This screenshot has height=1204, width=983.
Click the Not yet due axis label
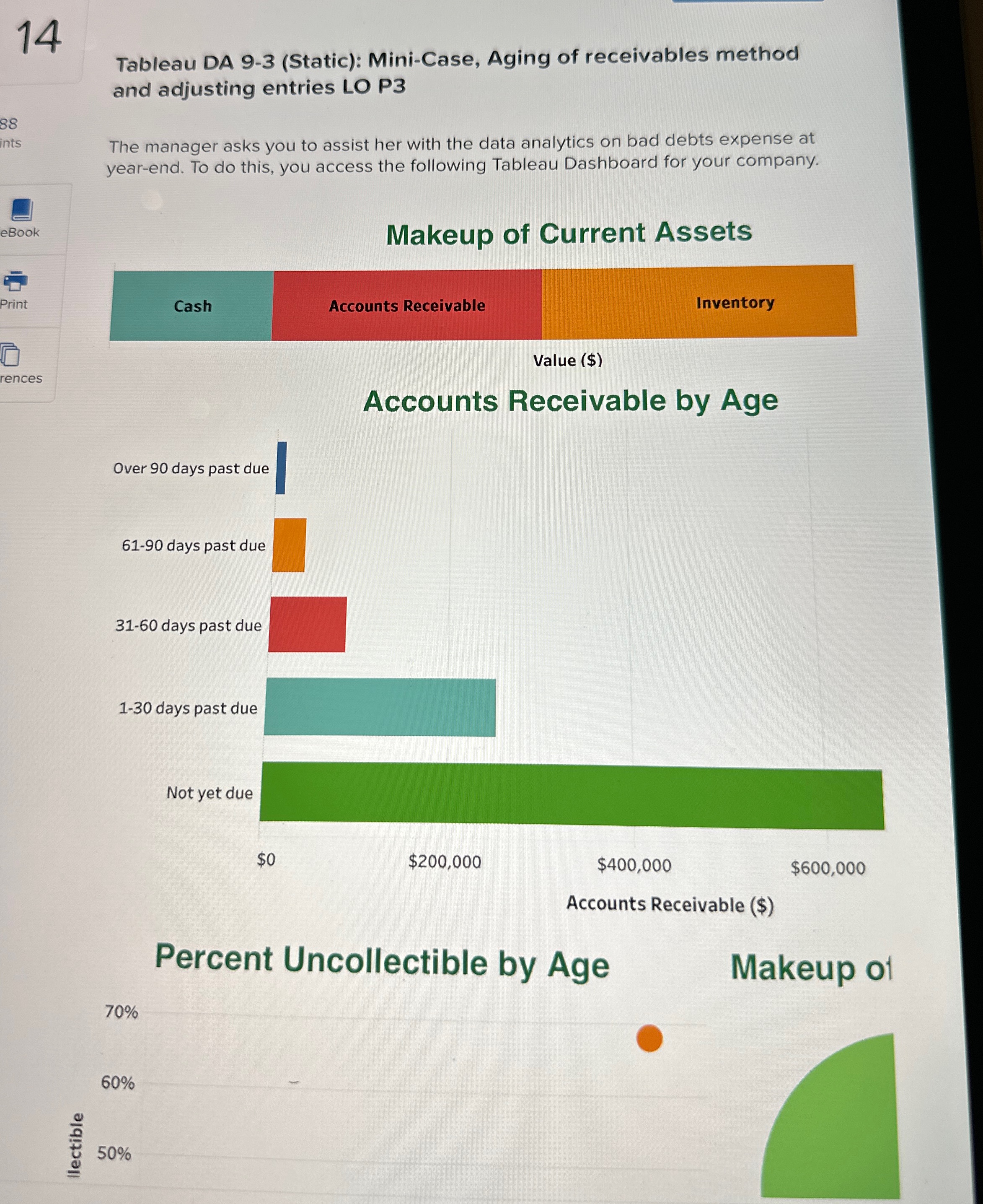point(210,793)
